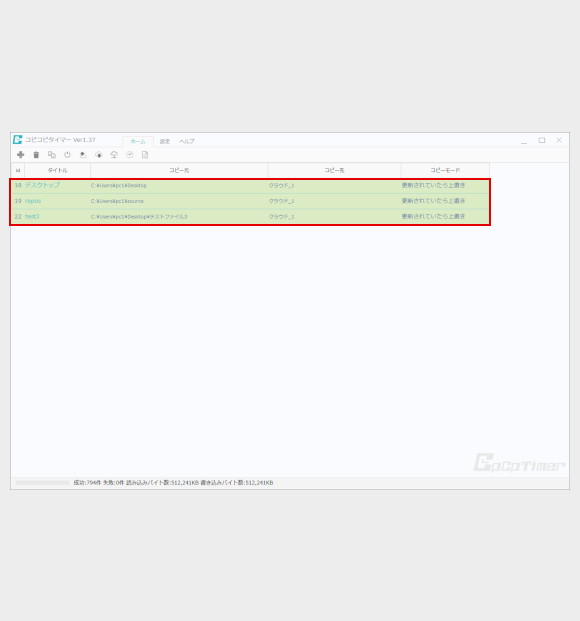
Task: Click the document log icon
Action: [145, 155]
